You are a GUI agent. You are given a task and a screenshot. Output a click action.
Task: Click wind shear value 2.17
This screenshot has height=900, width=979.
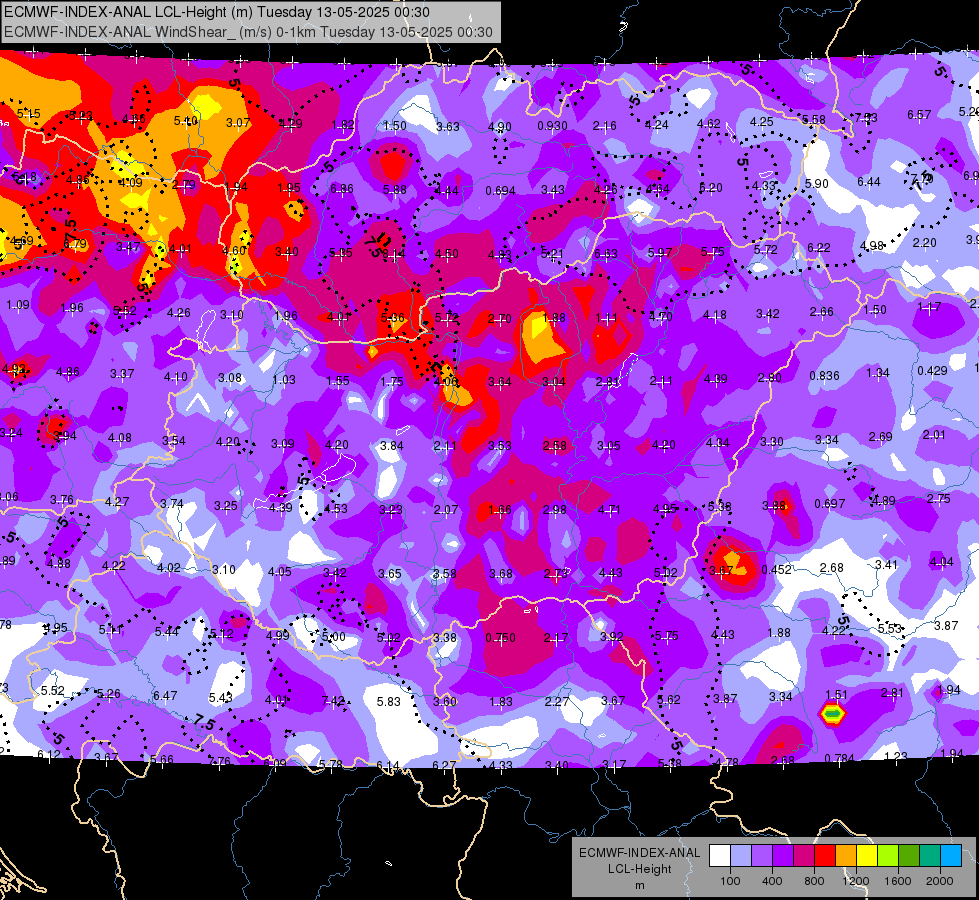[556, 638]
